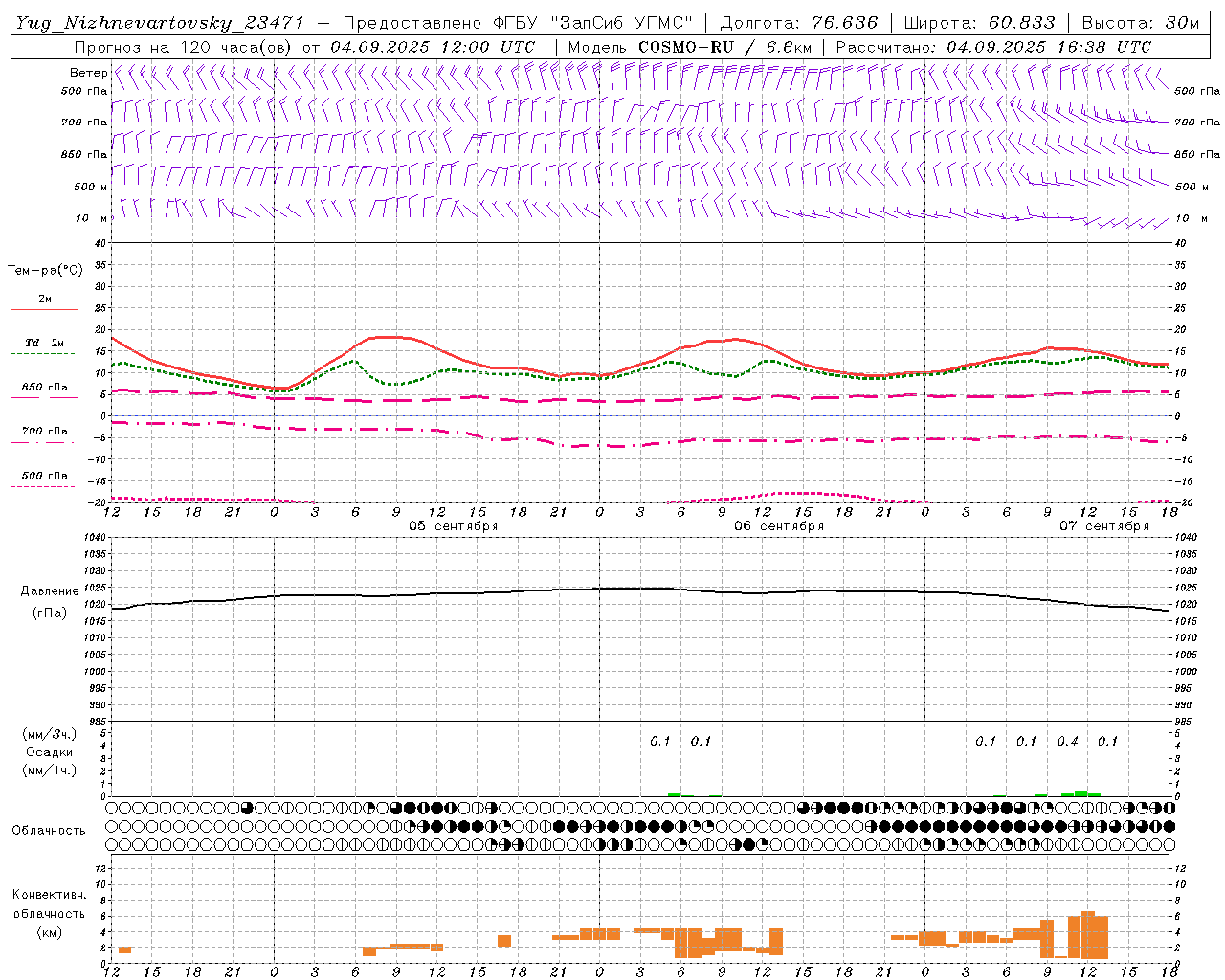Click the '0.4' precipitation amount value

[x=1067, y=742]
